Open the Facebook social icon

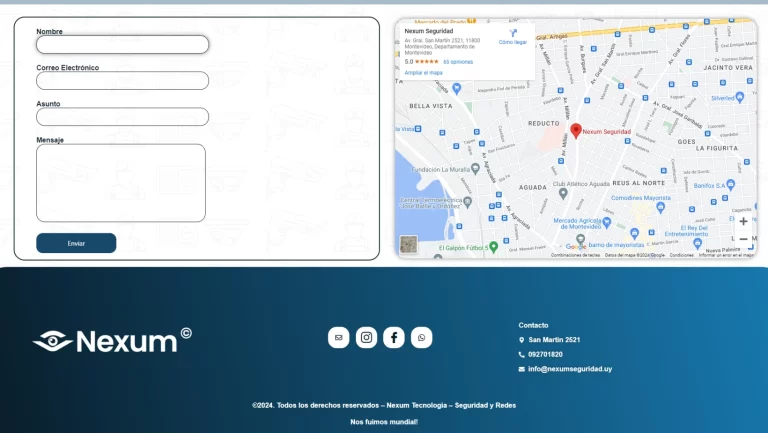(394, 338)
